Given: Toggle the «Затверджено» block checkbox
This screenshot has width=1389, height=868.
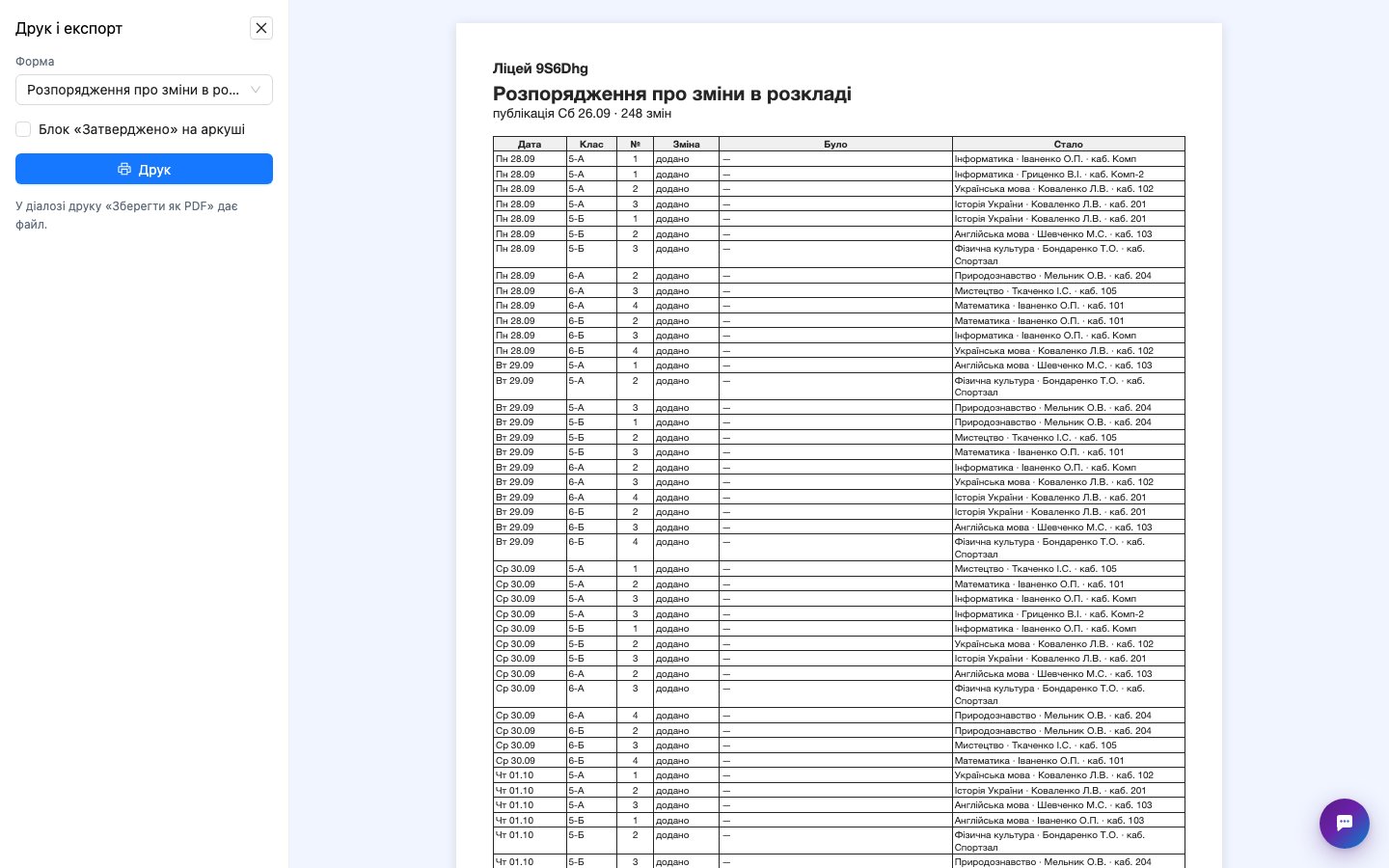Looking at the screenshot, I should 23,129.
